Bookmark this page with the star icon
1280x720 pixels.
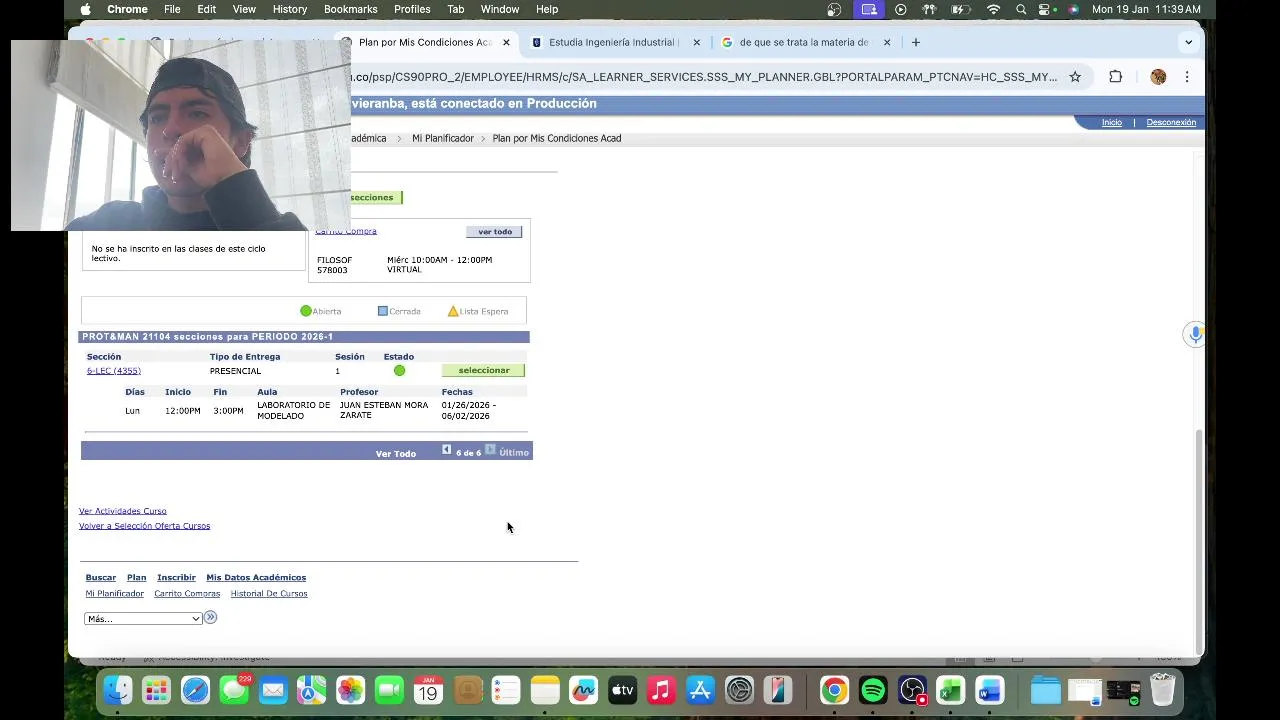pyautogui.click(x=1075, y=77)
